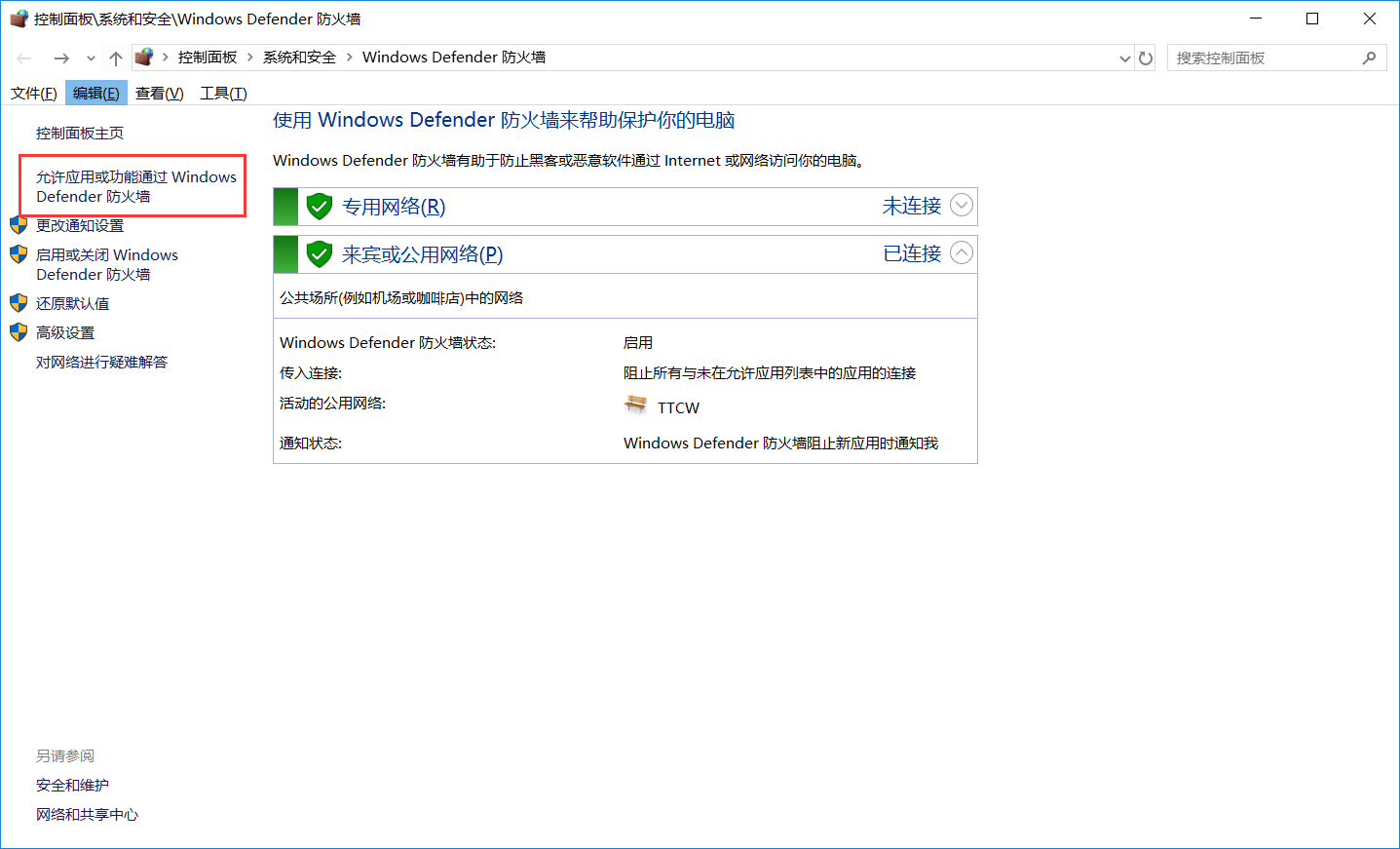Screen dimensions: 1400x849
Task: Maximize the firewall window
Action: point(1312,19)
